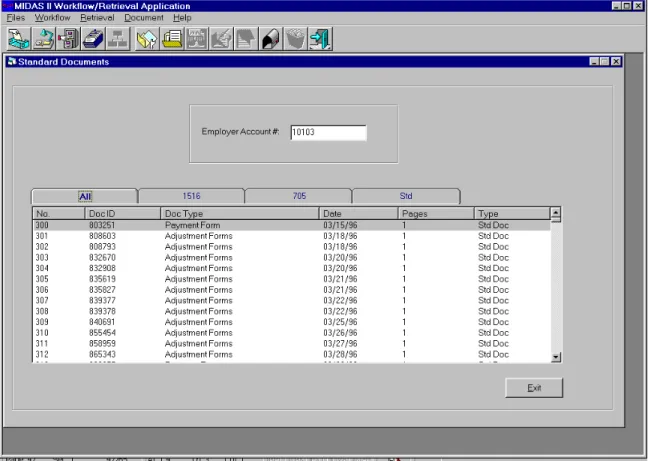
Task: Select Doc ID 839378
Action: pyautogui.click(x=102, y=311)
